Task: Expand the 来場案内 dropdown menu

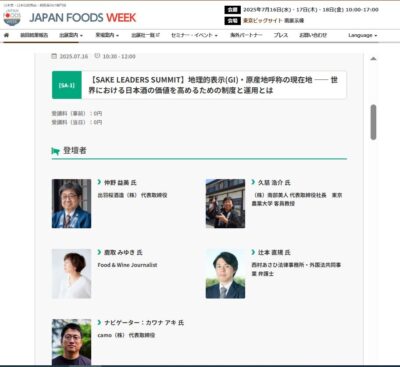Action: [x=107, y=35]
